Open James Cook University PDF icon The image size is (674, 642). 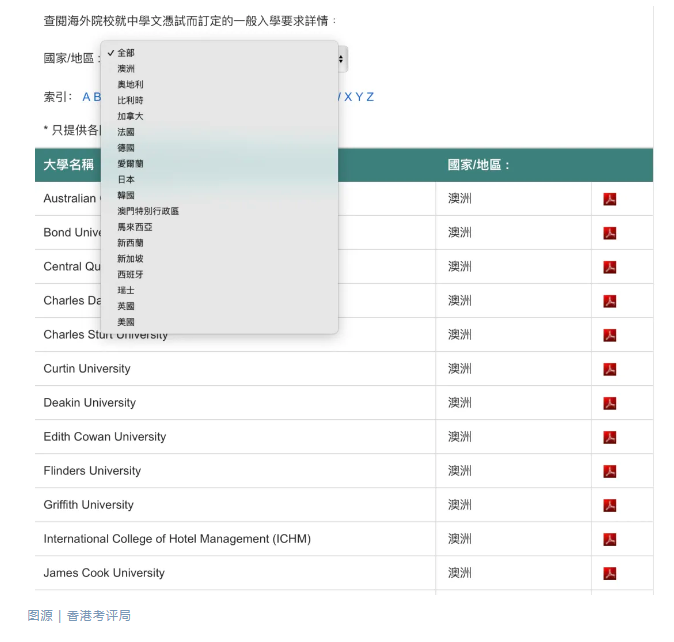609,573
